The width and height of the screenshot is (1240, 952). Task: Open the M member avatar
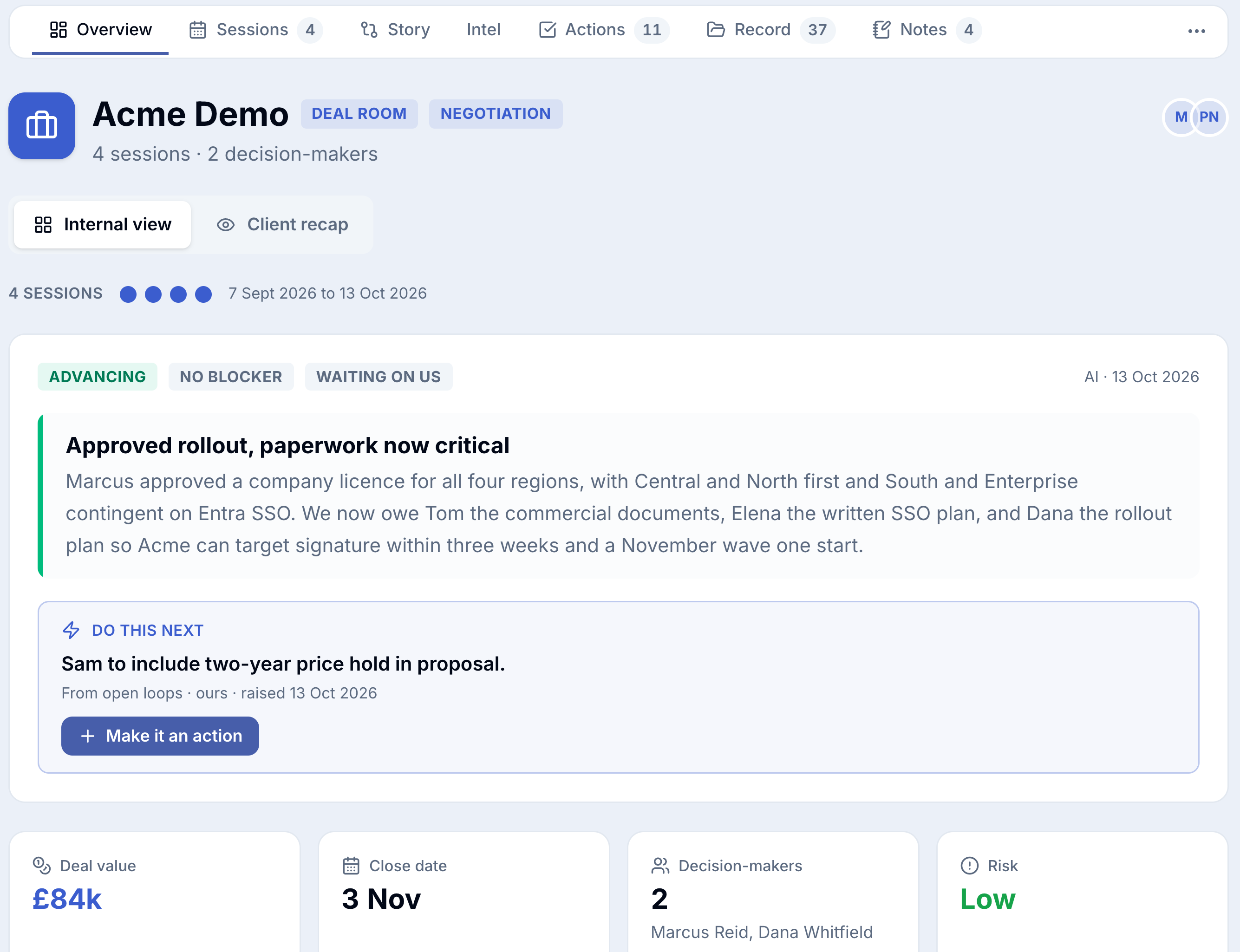(1181, 117)
